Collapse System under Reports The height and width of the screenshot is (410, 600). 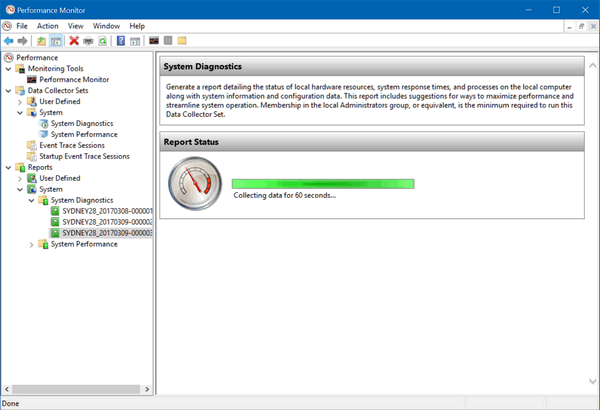coord(20,189)
